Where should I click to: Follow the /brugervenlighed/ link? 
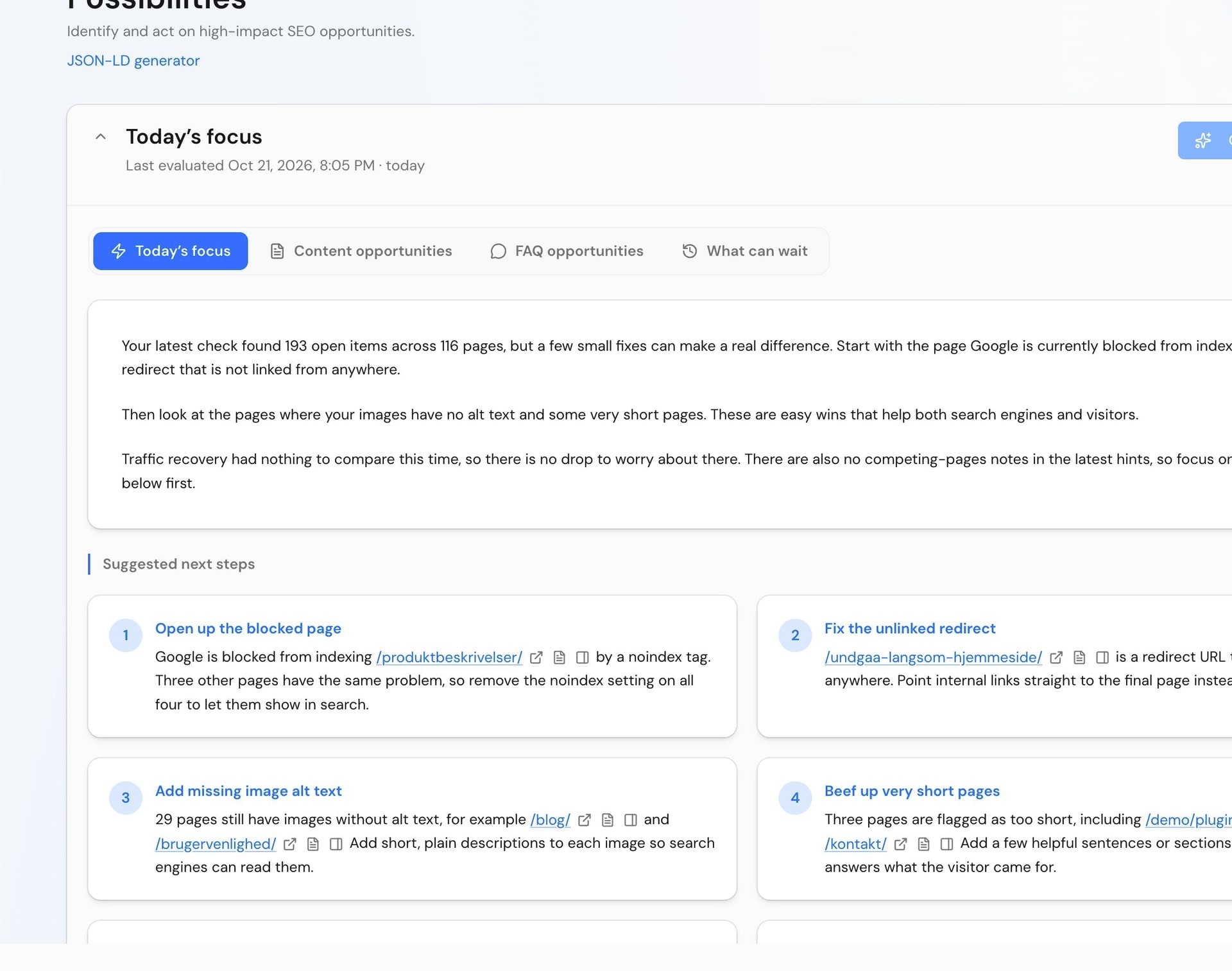[216, 844]
